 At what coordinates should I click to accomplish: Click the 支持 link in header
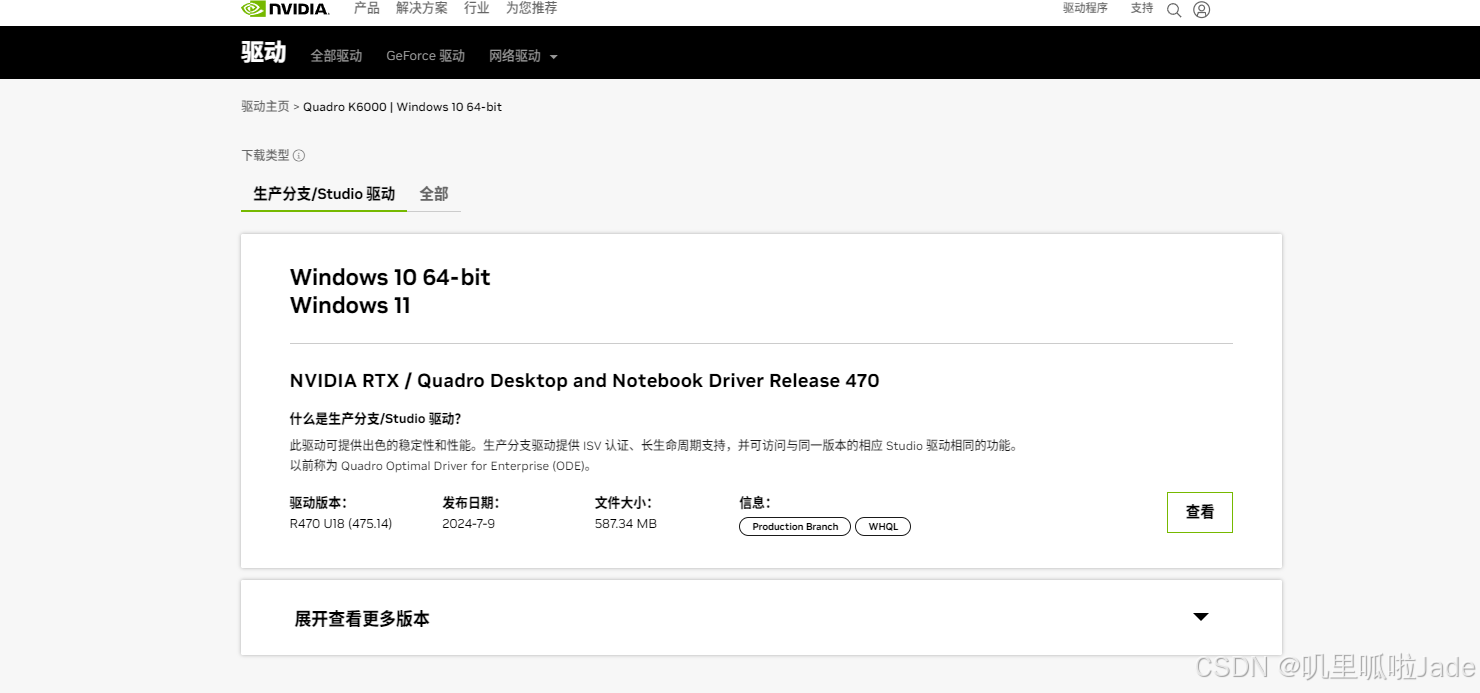coord(1142,8)
